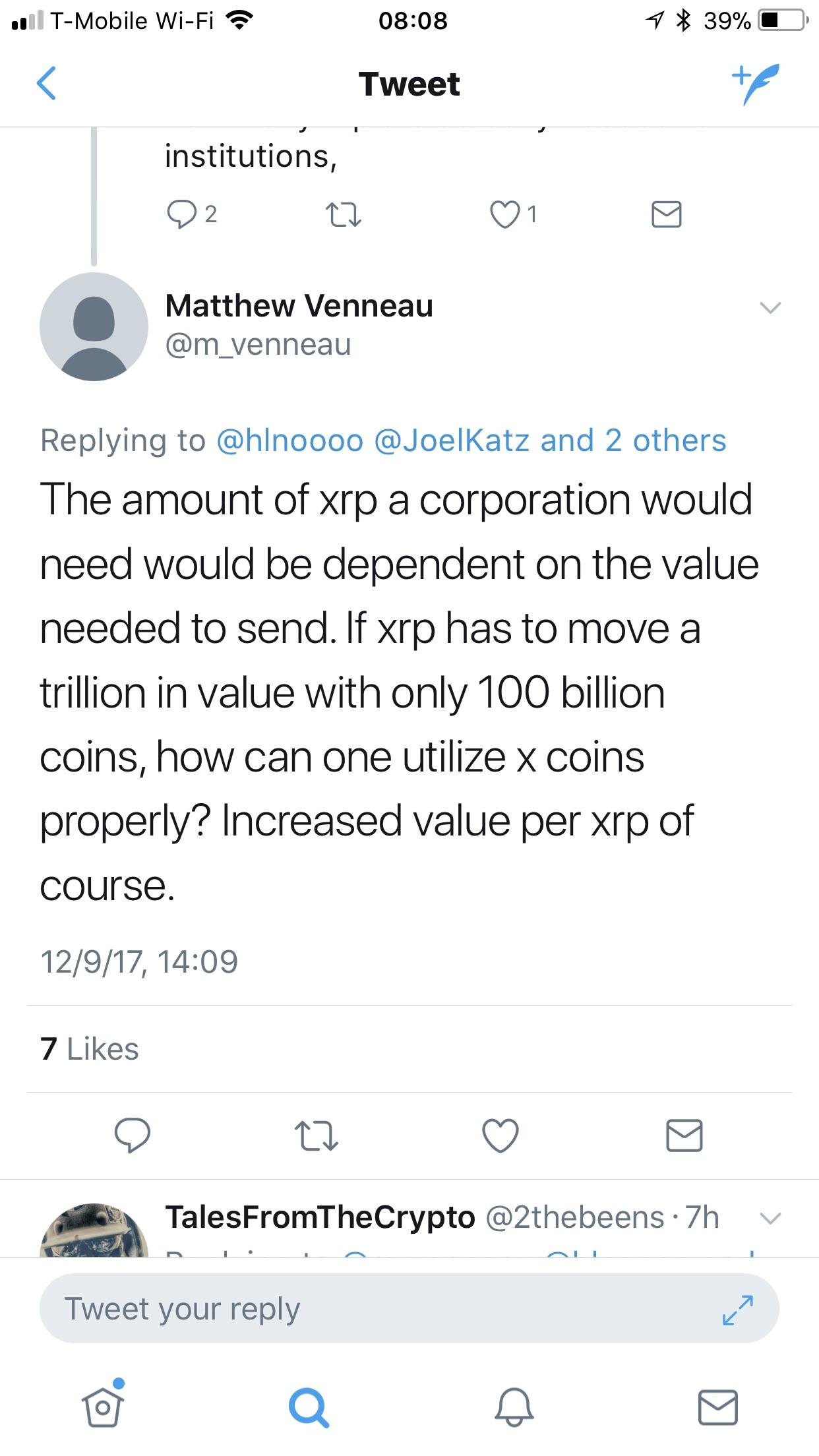Like the institutions tweet with 1 like

[x=505, y=215]
